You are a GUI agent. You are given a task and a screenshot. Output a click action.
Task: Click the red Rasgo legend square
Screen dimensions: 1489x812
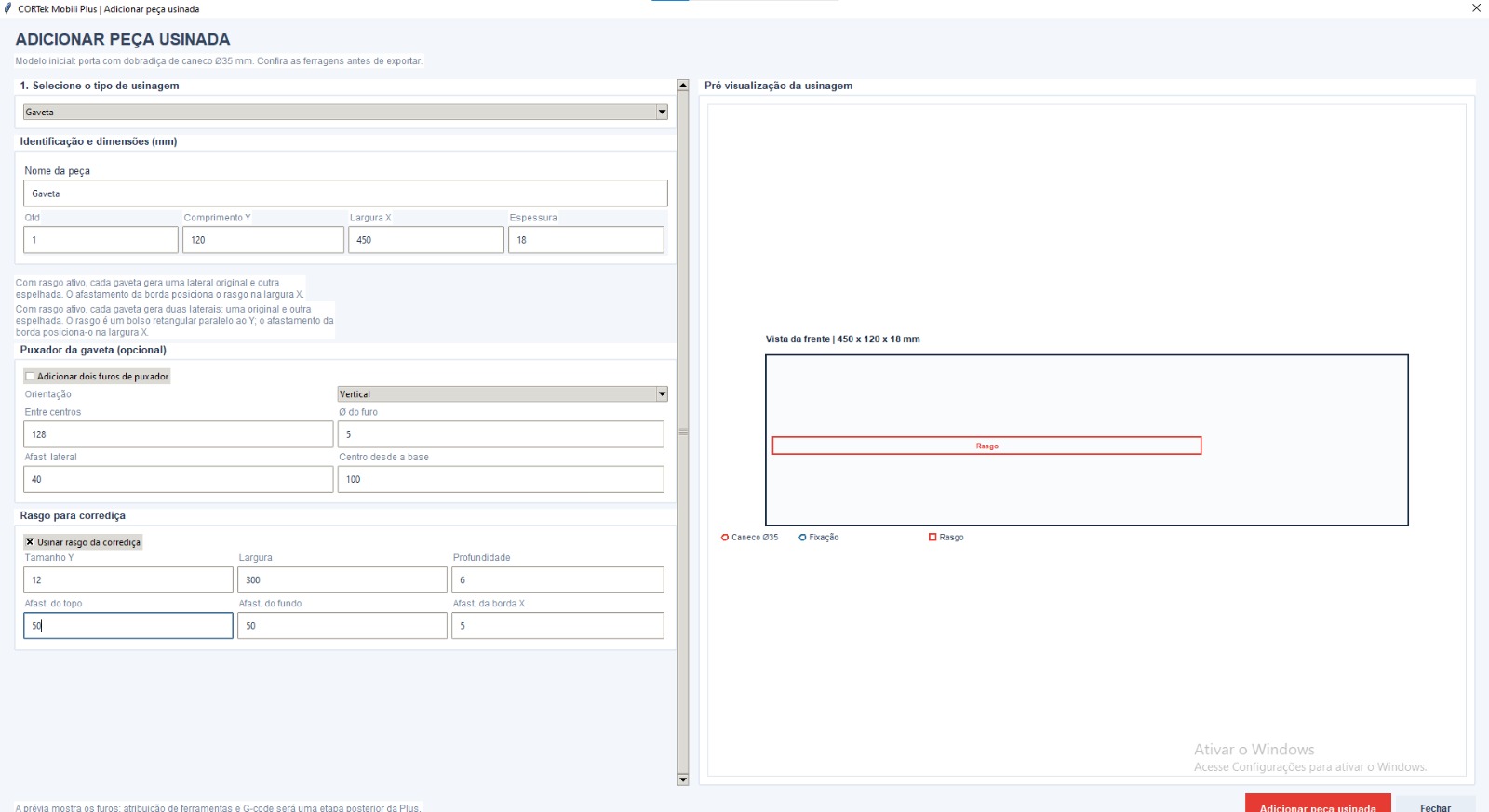[x=932, y=538]
